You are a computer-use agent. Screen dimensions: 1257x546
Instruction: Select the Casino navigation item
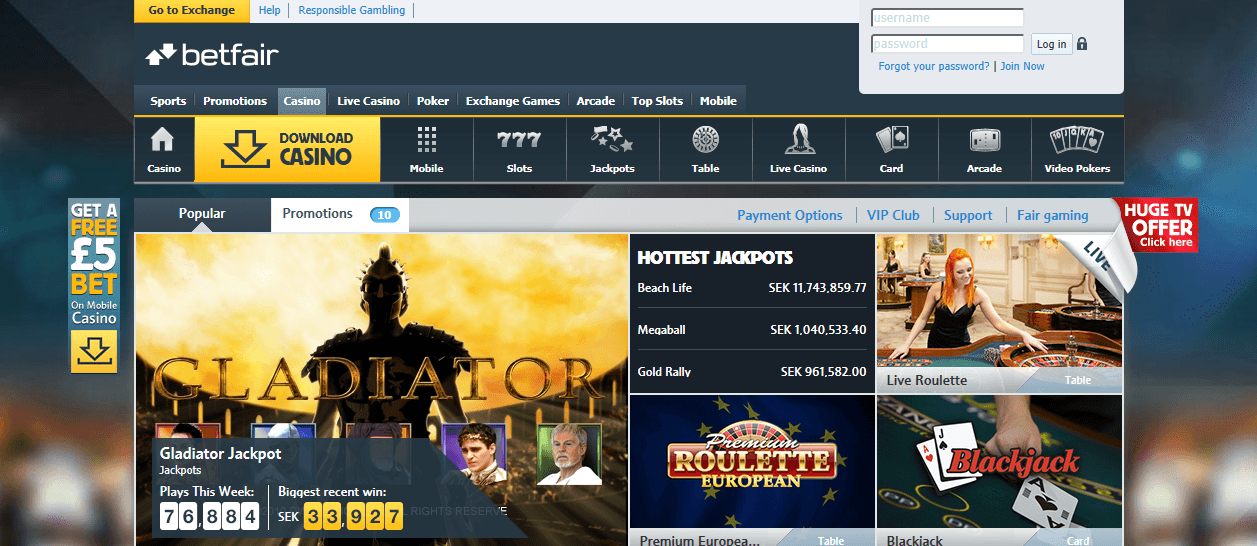point(302,101)
